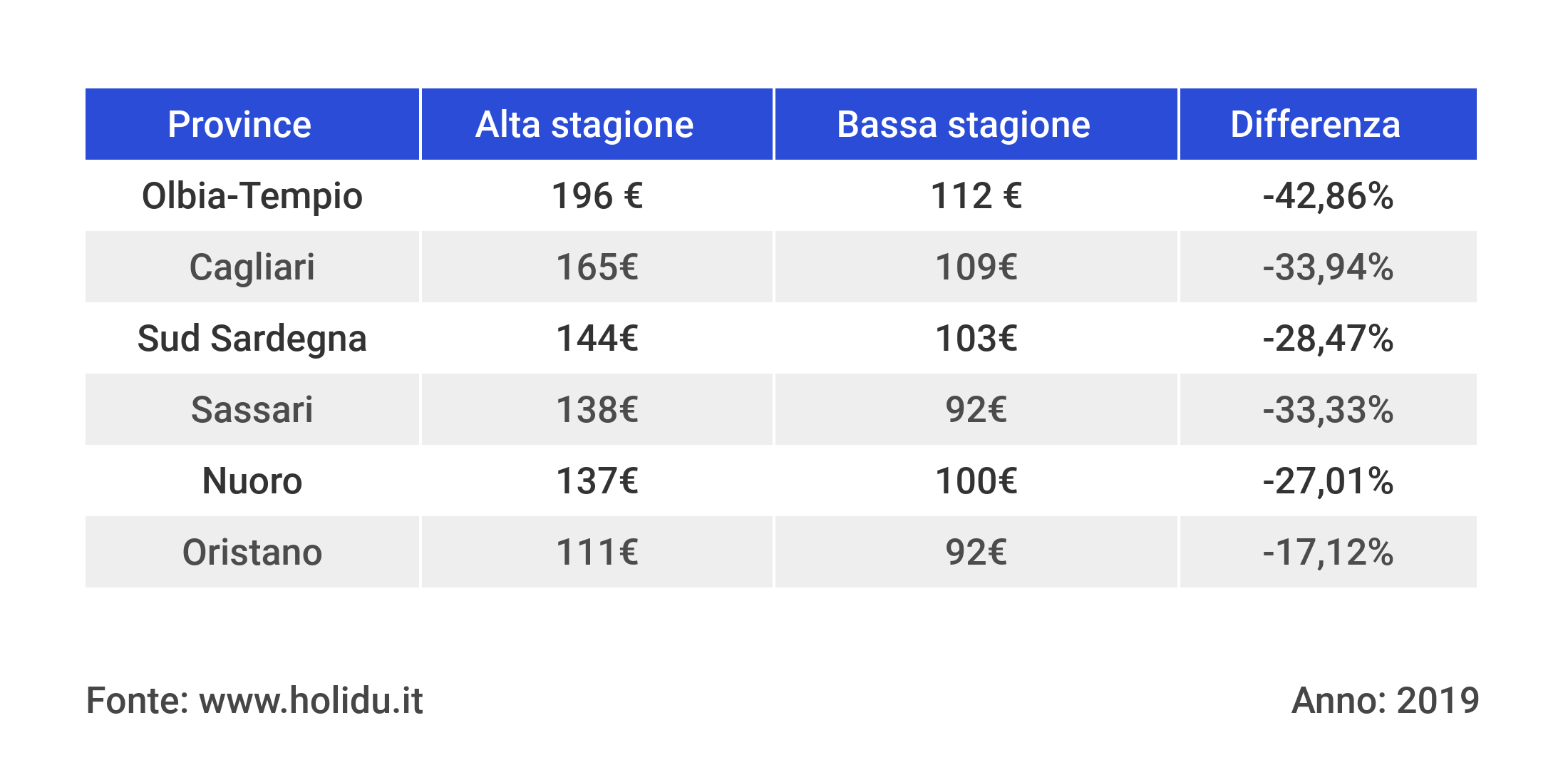Click the Sassari province cell
This screenshot has width=1568, height=770.
(x=252, y=410)
